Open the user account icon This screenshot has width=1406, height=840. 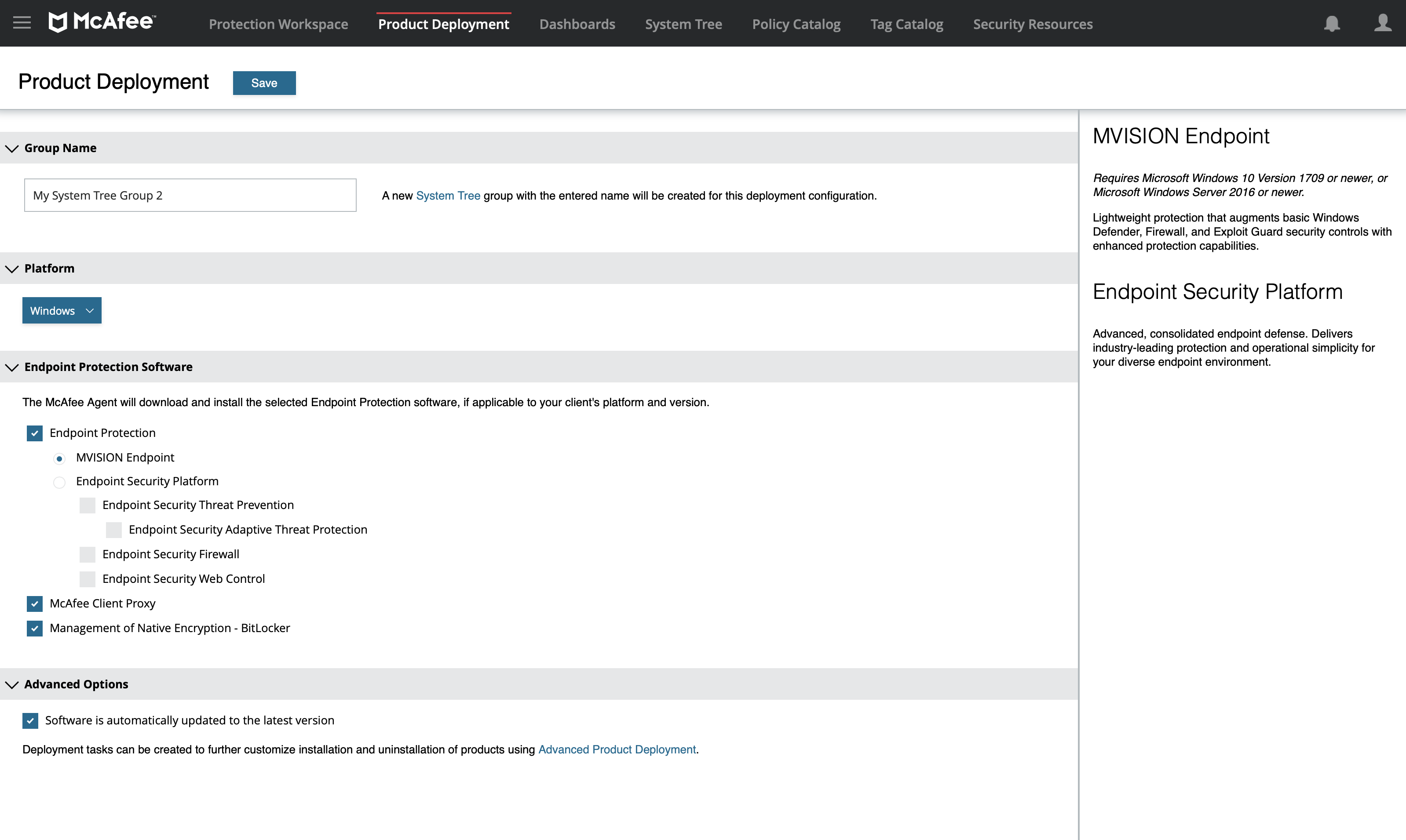pos(1383,23)
